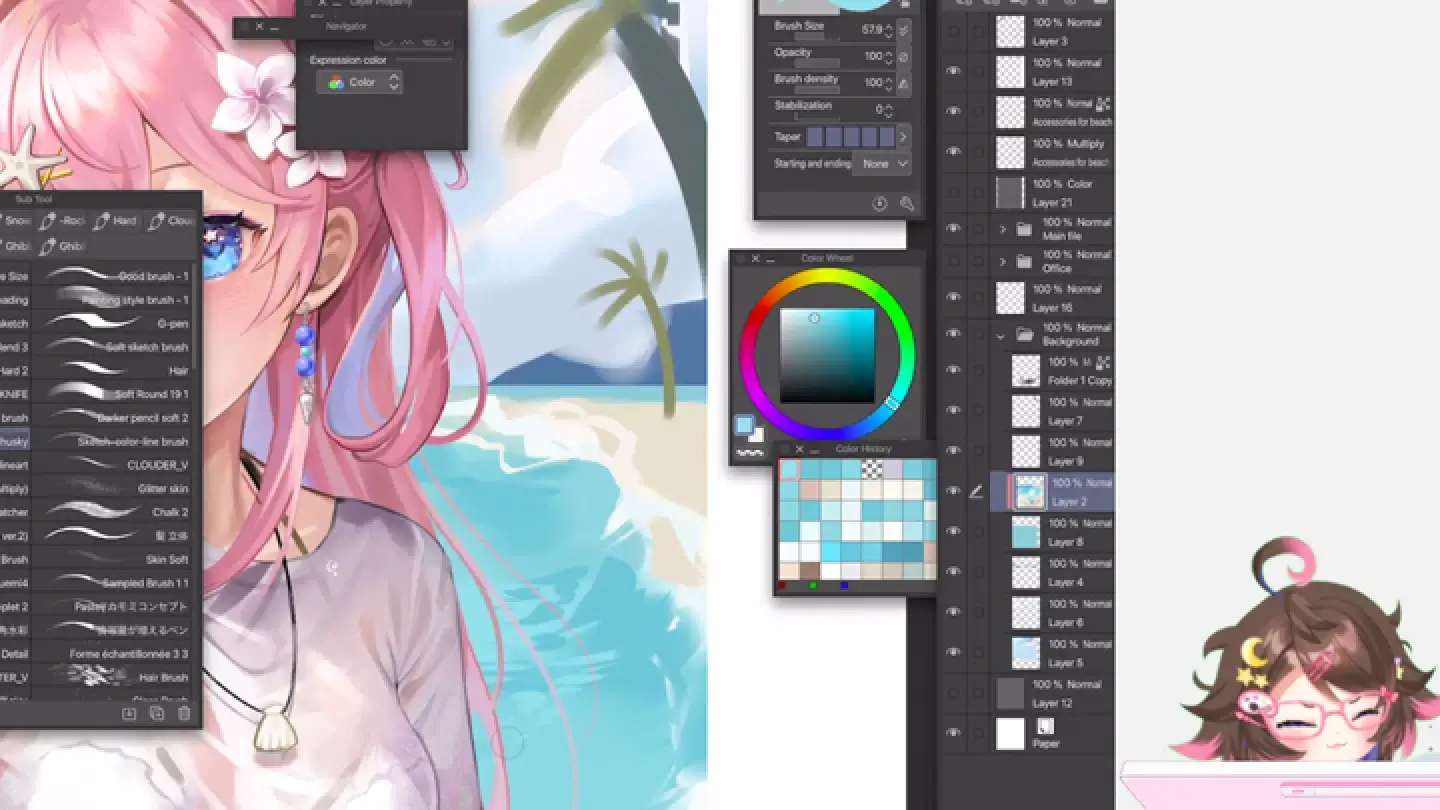Image resolution: width=1440 pixels, height=810 pixels.
Task: Select Layer 4 in layer list
Action: [x=1051, y=572]
